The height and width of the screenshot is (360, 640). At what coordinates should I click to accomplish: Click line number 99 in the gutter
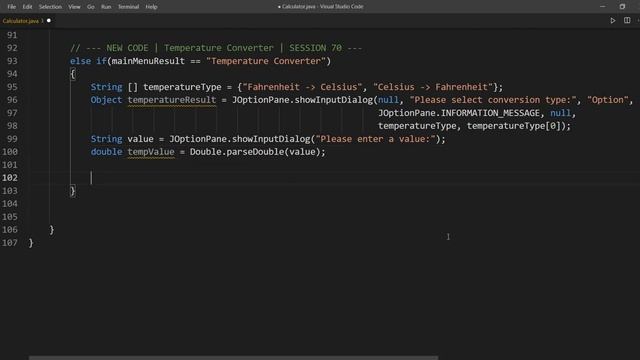click(12, 139)
